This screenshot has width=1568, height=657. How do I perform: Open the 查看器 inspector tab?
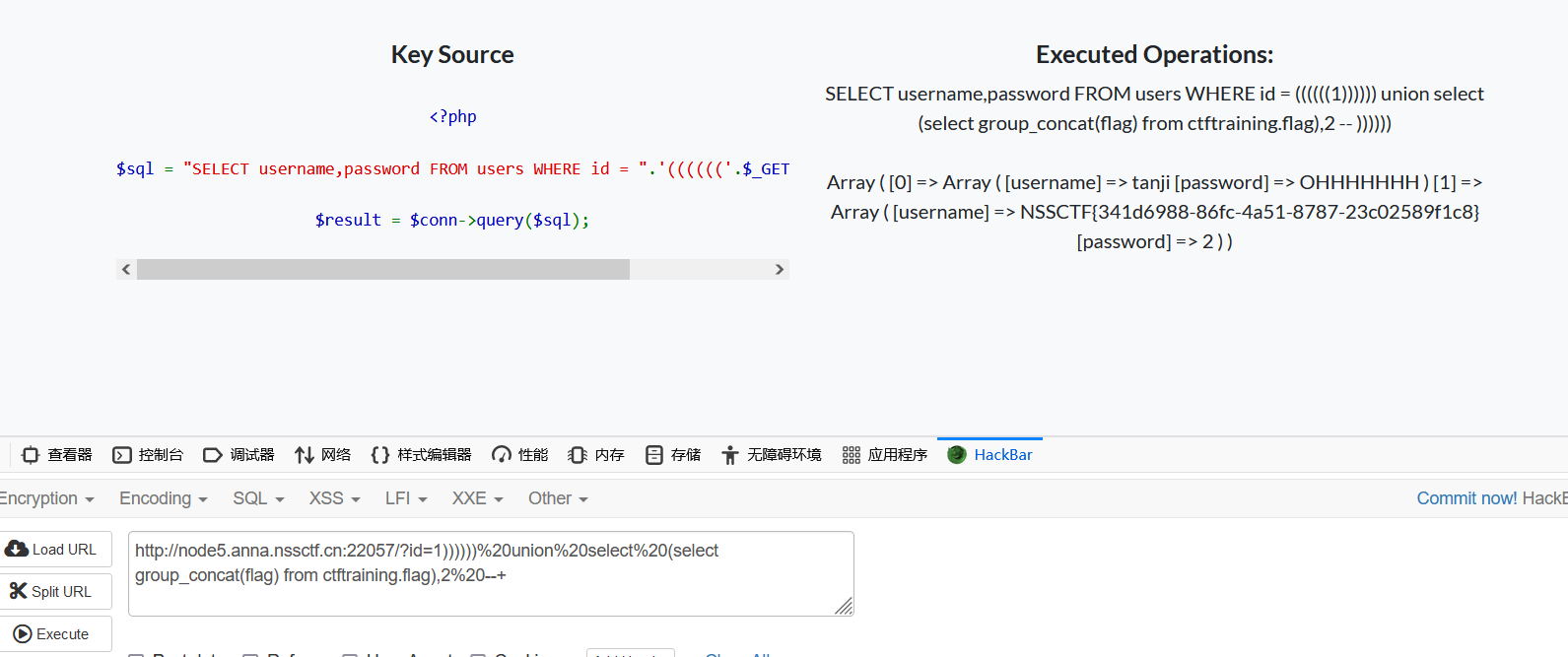[57, 455]
